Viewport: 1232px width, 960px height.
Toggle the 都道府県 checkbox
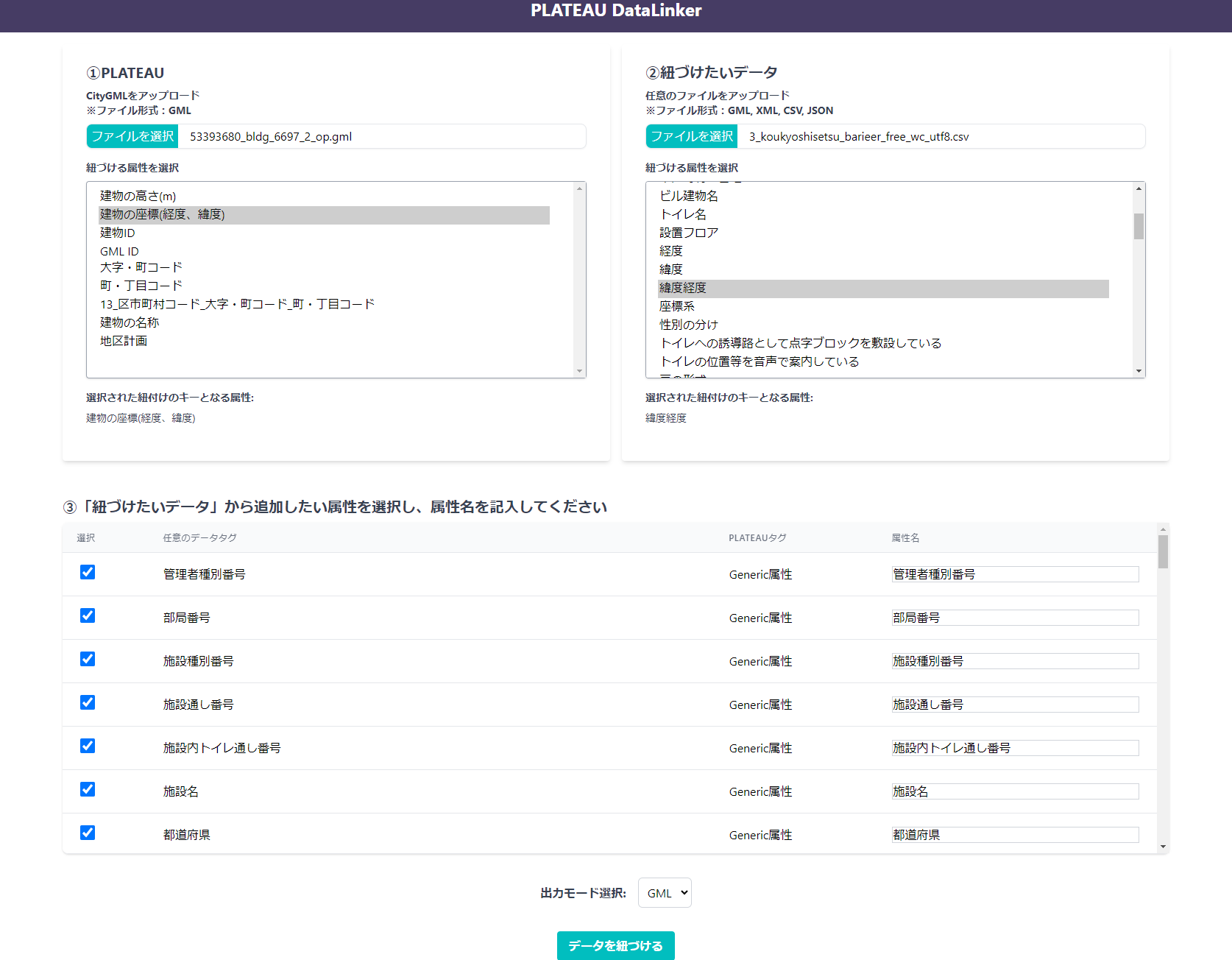coord(88,833)
